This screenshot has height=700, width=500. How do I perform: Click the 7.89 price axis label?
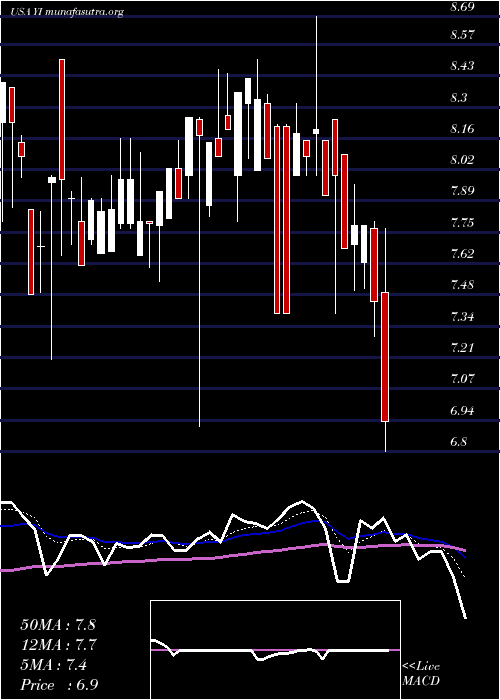462,191
